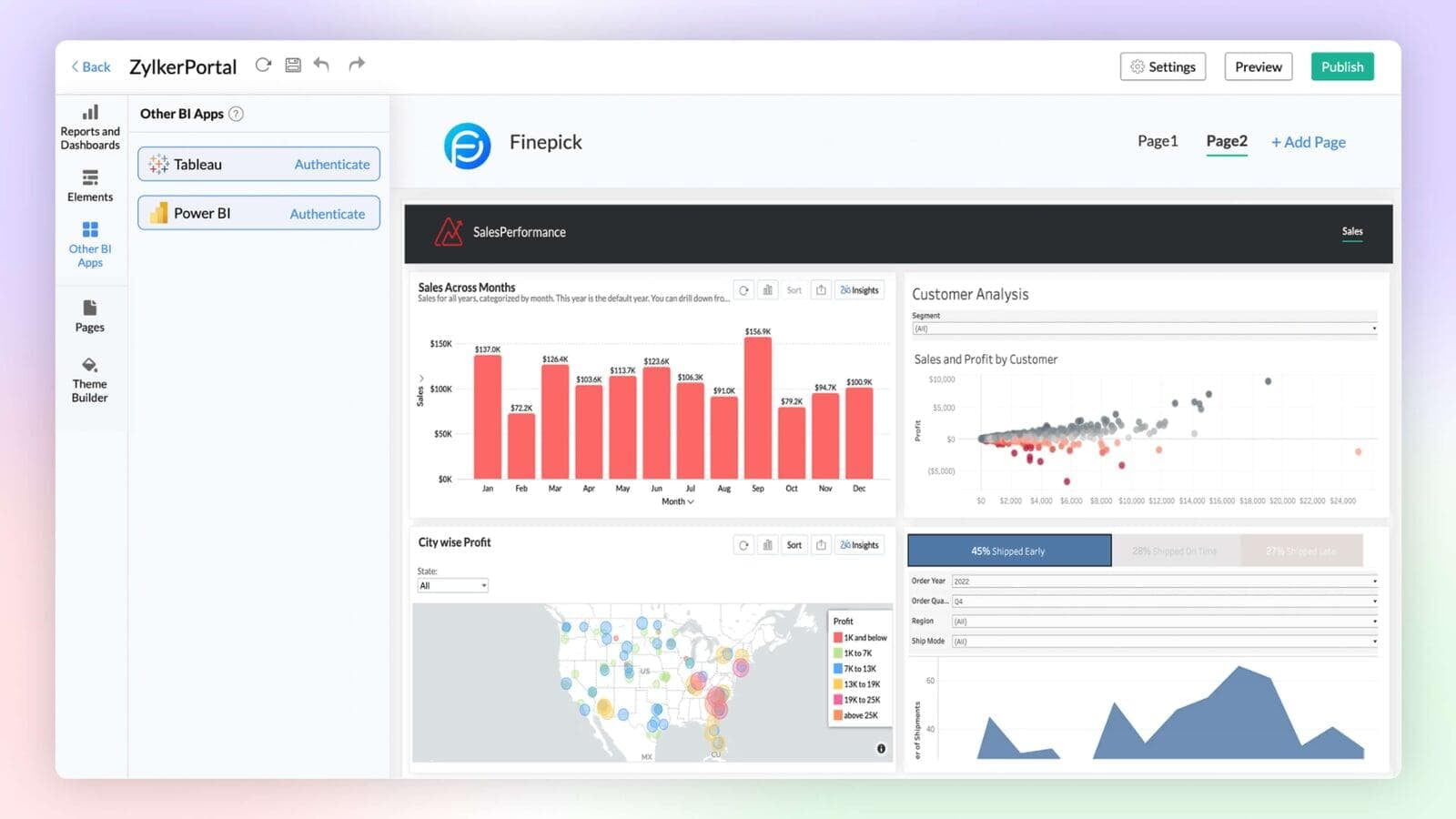Open the Settings button
1456x819 pixels.
[x=1163, y=66]
